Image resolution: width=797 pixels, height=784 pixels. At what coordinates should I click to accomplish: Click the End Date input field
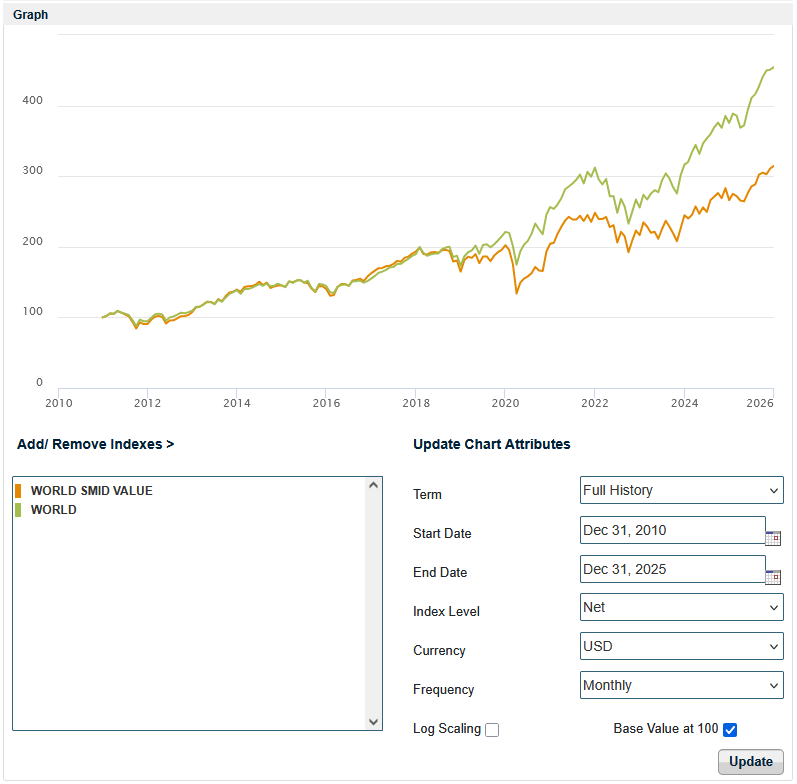pos(671,569)
